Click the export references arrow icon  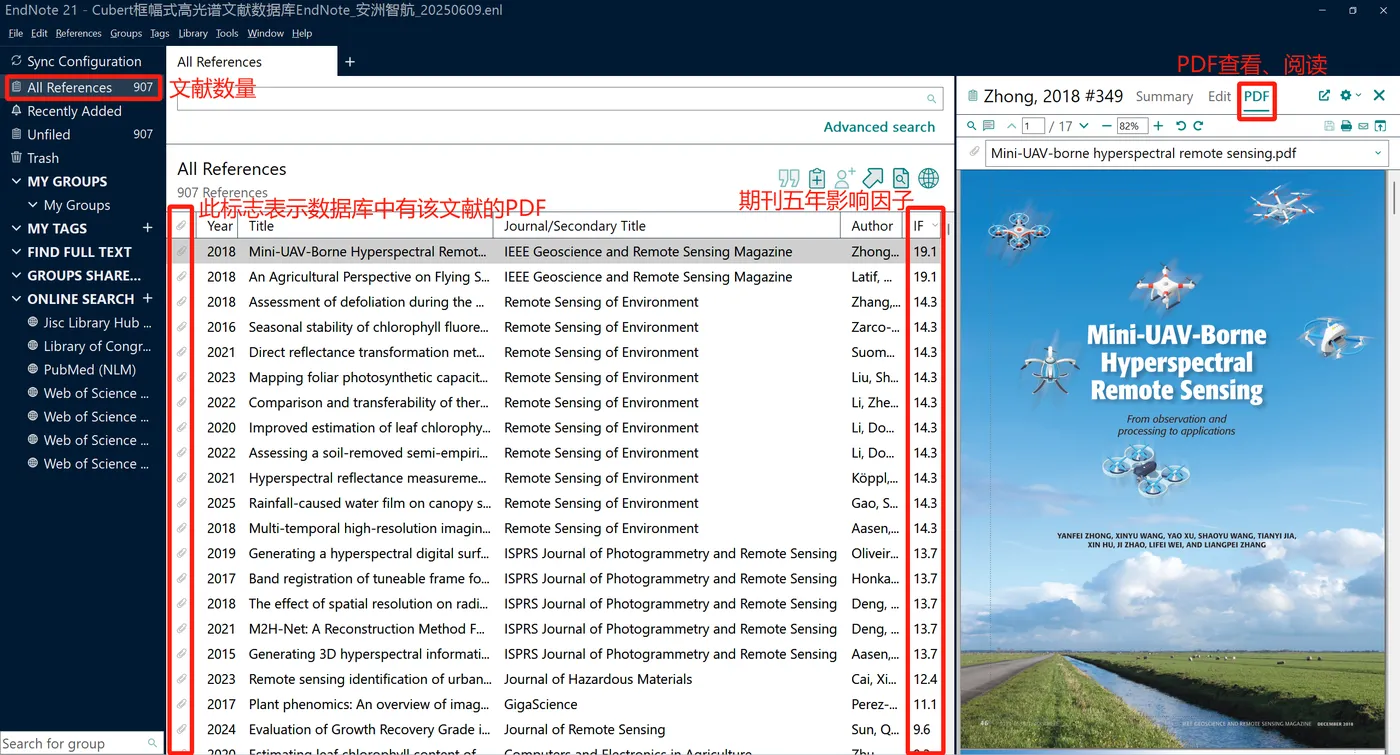click(873, 178)
